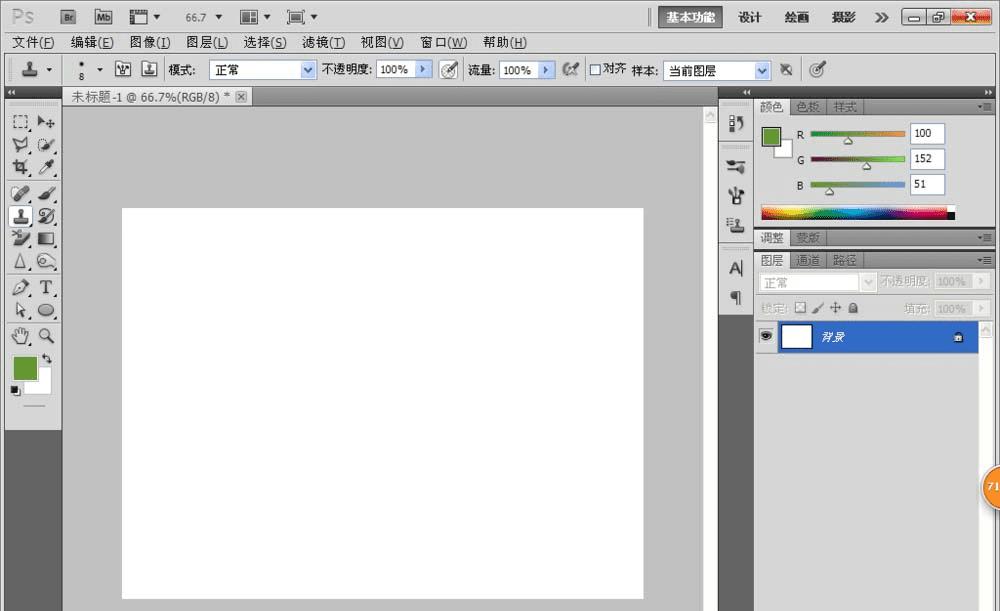The image size is (1000, 611).
Task: Select the Hand tool
Action: 20,336
